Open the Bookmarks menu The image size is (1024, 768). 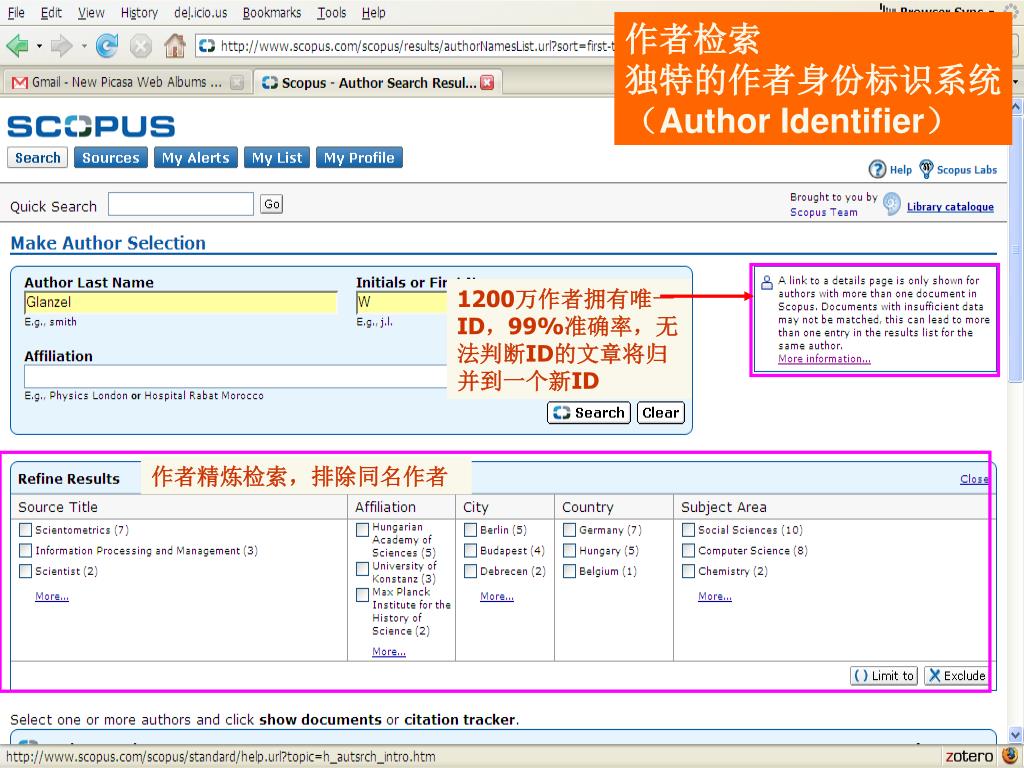pyautogui.click(x=272, y=12)
